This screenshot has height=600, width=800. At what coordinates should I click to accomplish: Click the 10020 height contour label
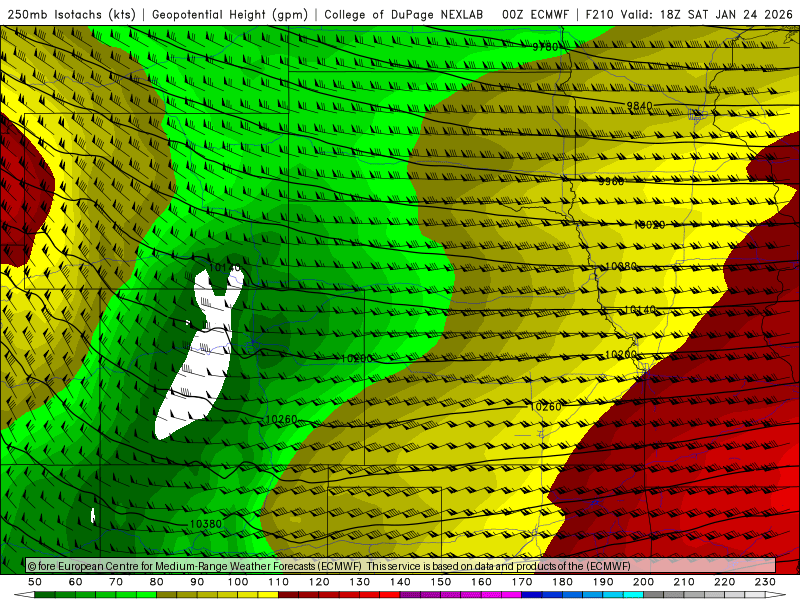point(649,224)
